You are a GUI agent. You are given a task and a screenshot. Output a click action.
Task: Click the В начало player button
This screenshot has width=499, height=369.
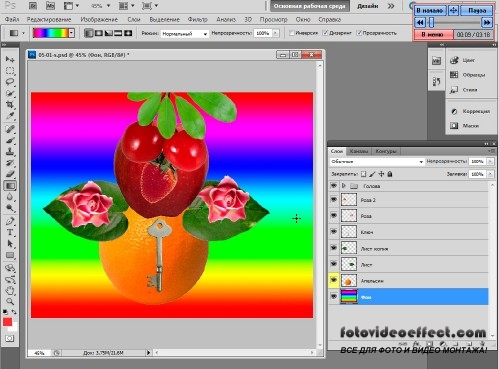coord(430,10)
